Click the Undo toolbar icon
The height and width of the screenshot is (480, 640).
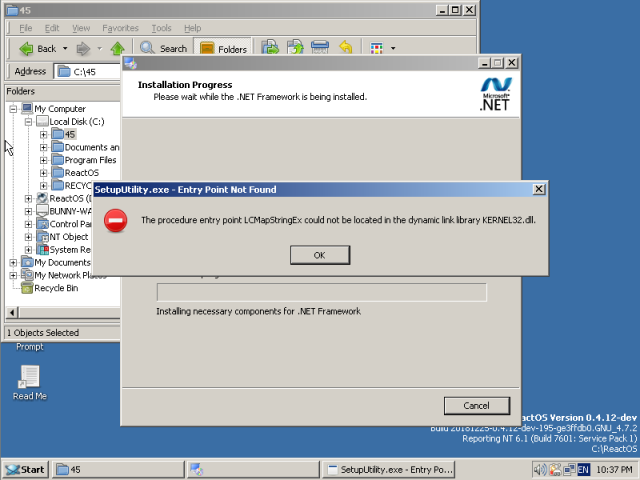[346, 48]
